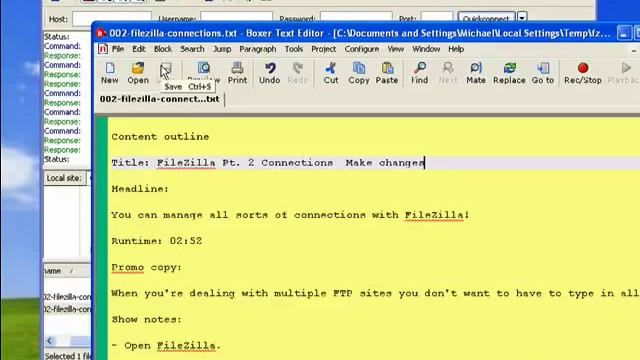
Task: Click the Password field in FileZilla
Action: click(356, 18)
